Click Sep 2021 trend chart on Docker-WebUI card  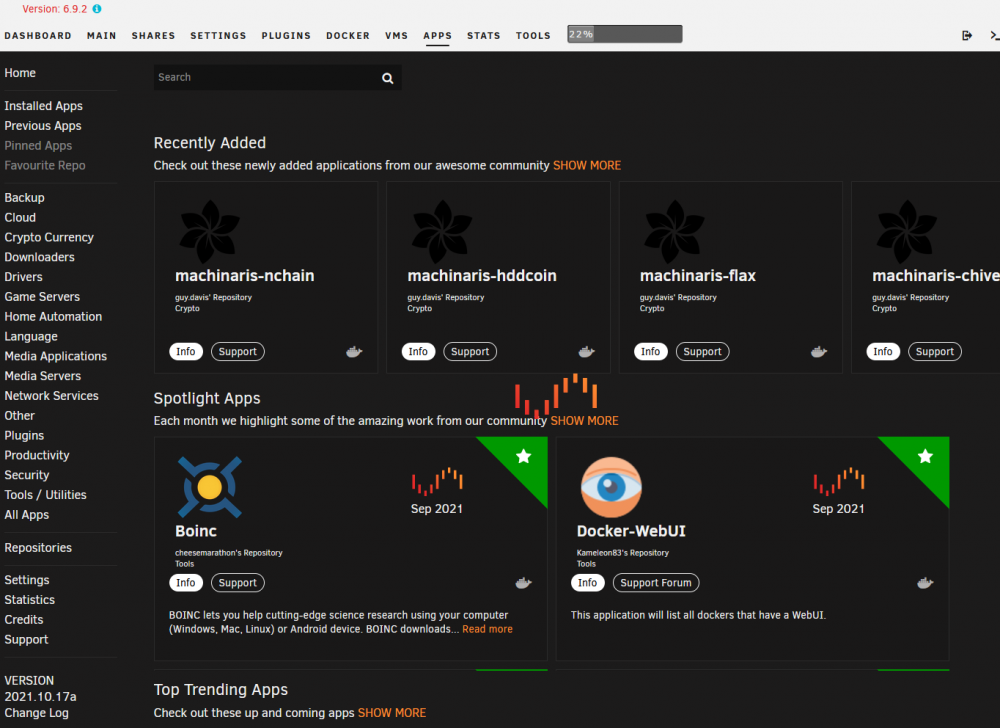click(x=839, y=481)
